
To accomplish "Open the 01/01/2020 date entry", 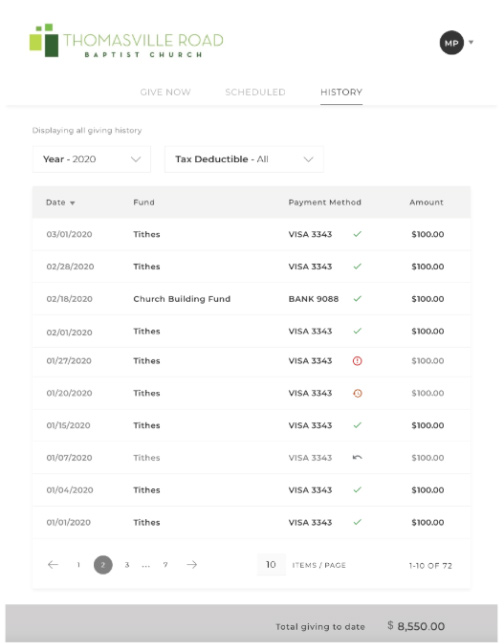I will coord(69,522).
